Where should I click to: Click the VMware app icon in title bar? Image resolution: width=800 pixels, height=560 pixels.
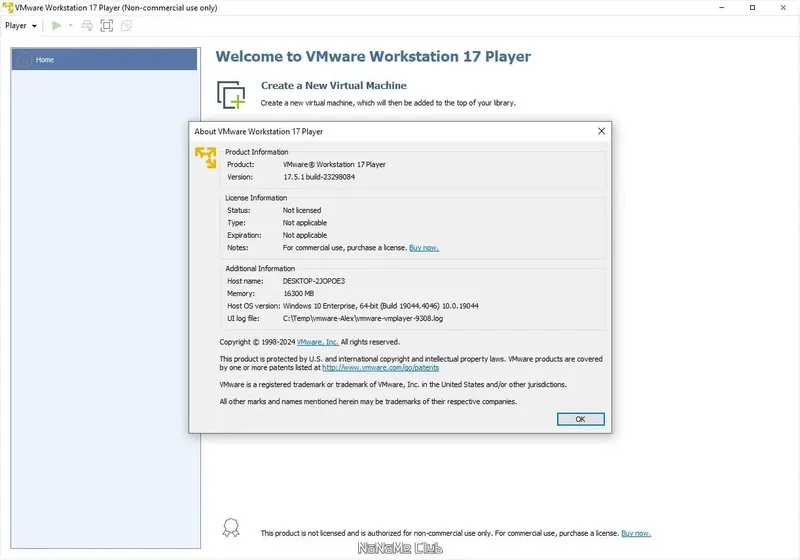click(8, 8)
